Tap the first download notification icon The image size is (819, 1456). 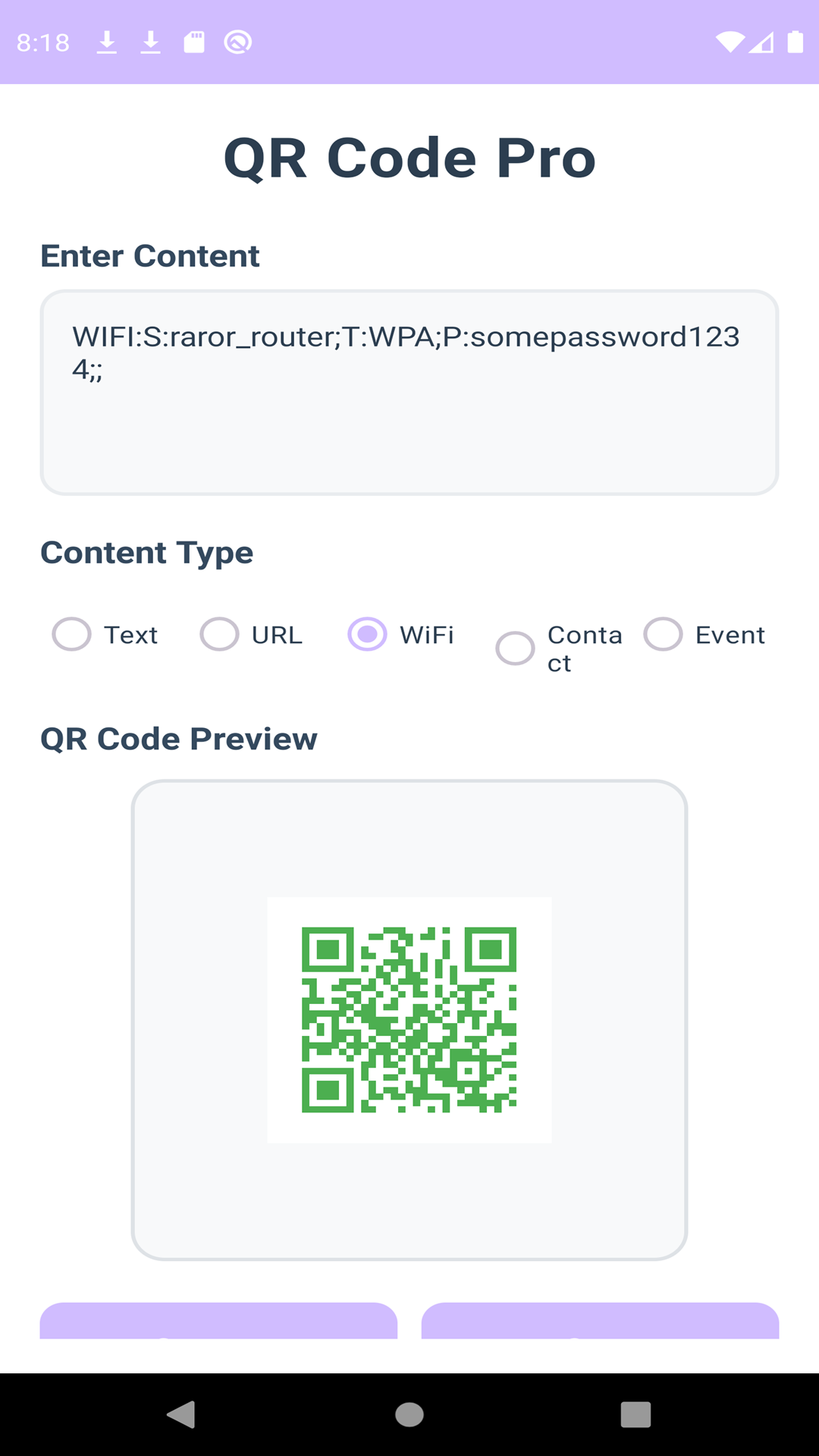click(x=107, y=42)
